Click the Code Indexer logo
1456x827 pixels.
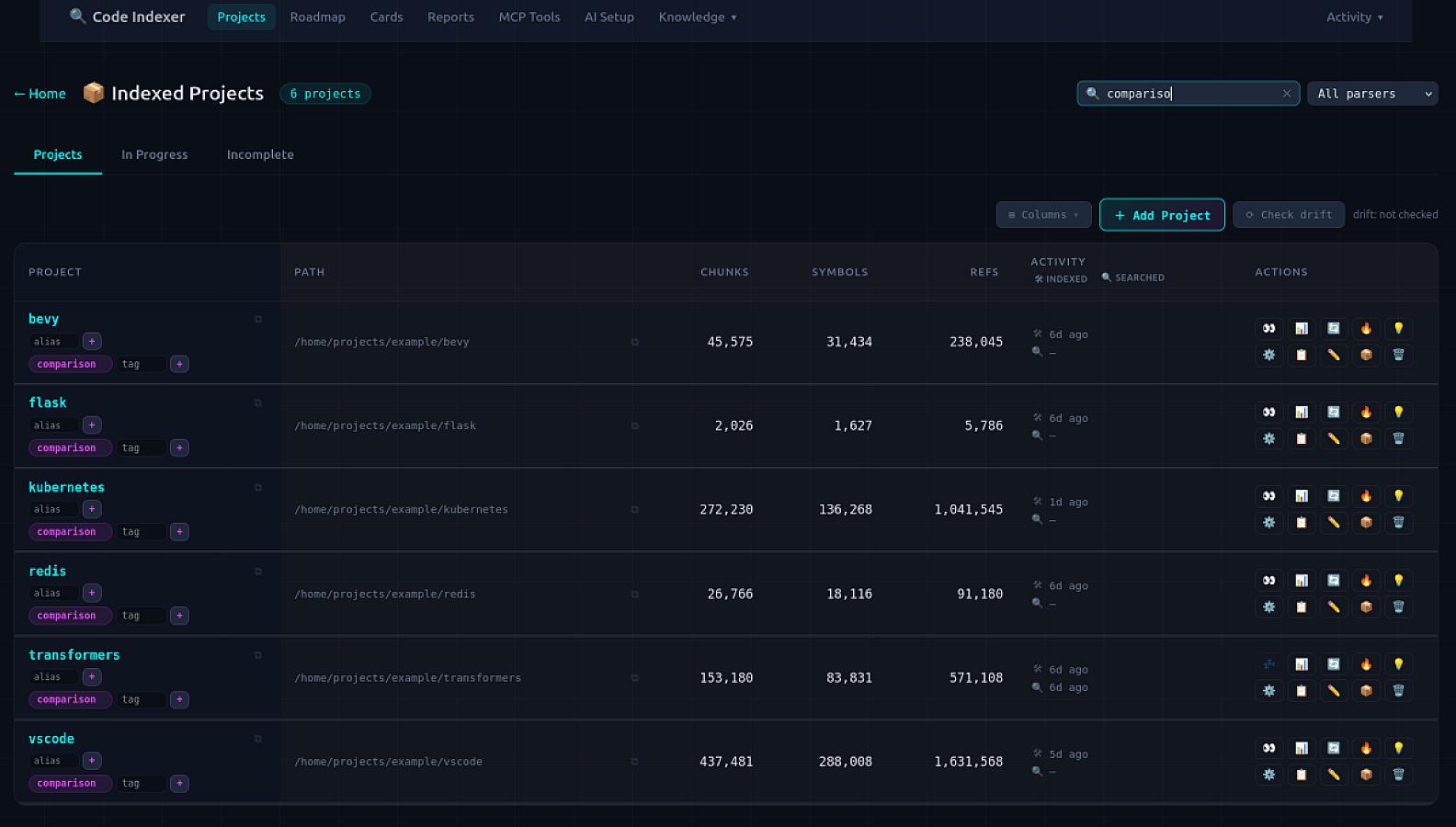click(x=127, y=17)
